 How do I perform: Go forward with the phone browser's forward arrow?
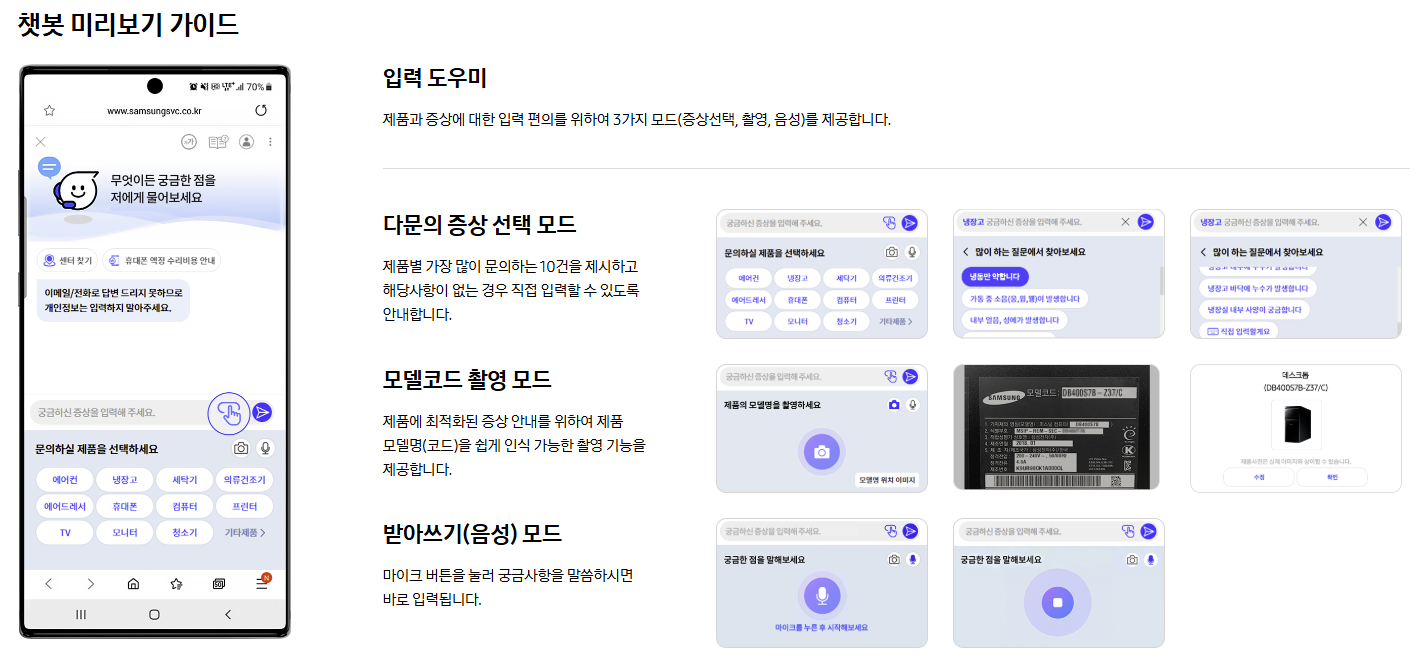(90, 583)
